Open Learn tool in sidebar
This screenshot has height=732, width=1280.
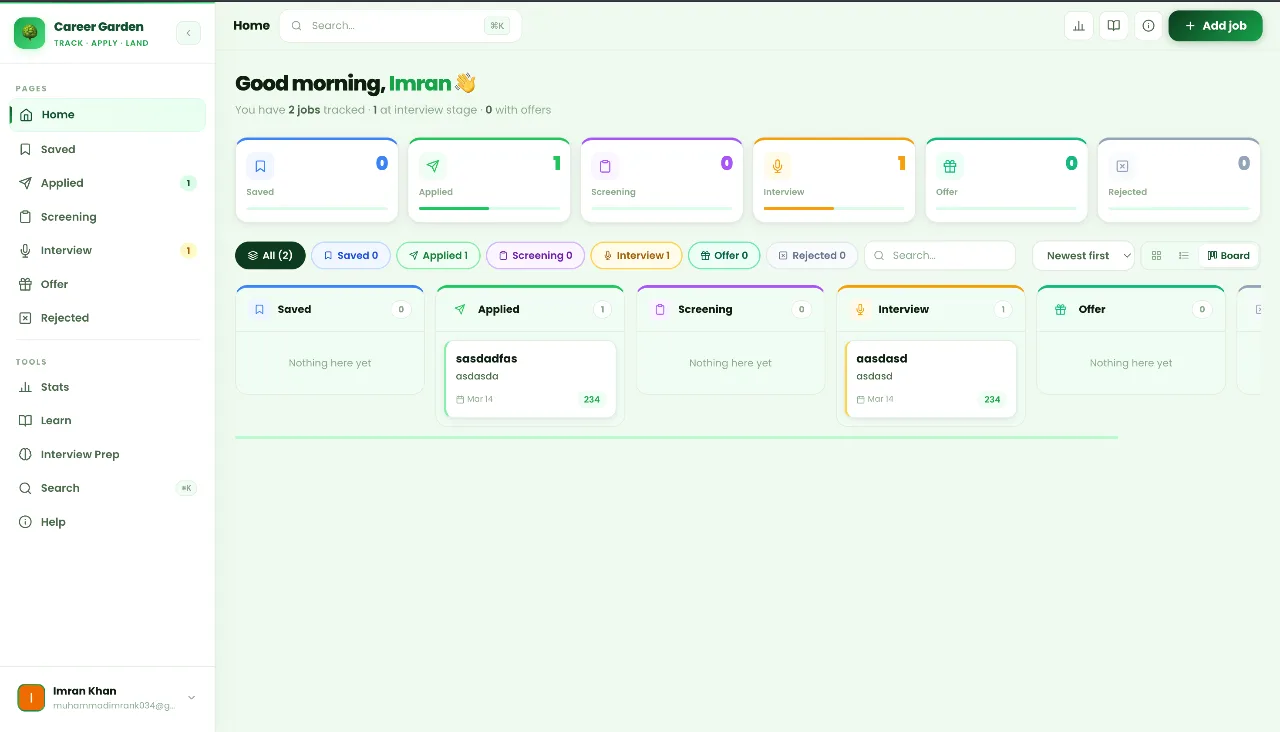(108, 421)
